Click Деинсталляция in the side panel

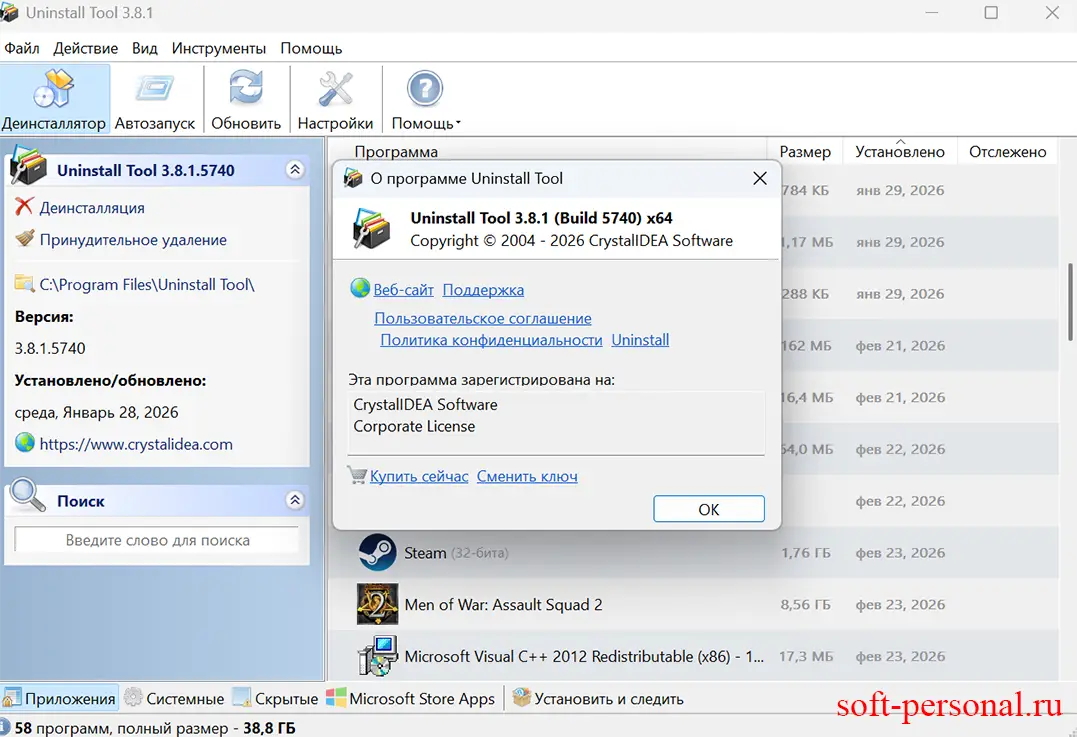pyautogui.click(x=92, y=207)
